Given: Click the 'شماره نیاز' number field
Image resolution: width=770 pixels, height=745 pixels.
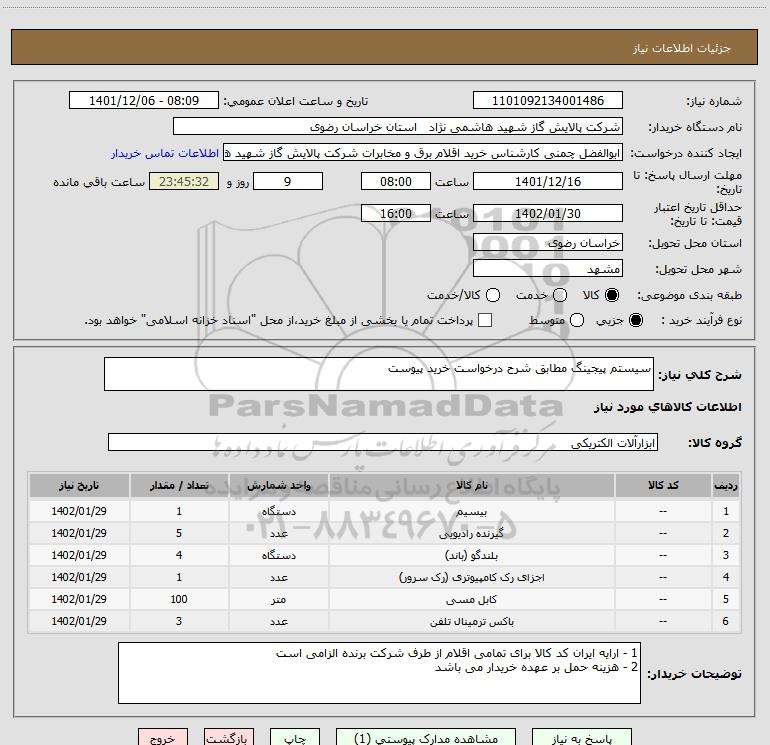Looking at the screenshot, I should (x=547, y=101).
